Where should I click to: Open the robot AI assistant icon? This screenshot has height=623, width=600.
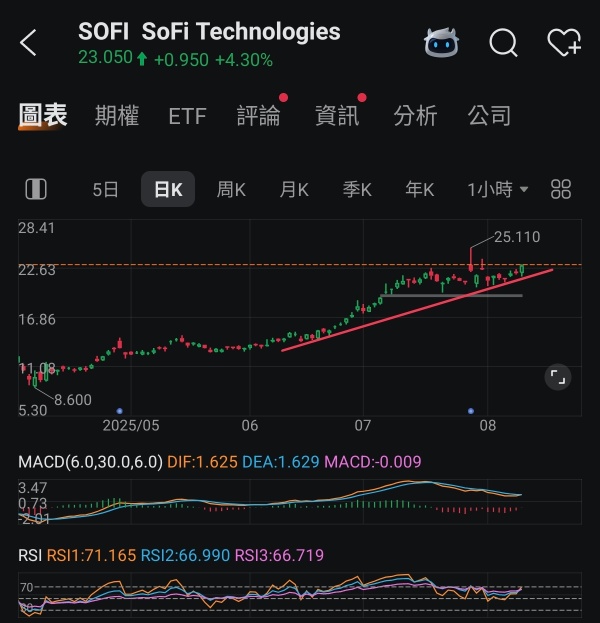(x=441, y=42)
